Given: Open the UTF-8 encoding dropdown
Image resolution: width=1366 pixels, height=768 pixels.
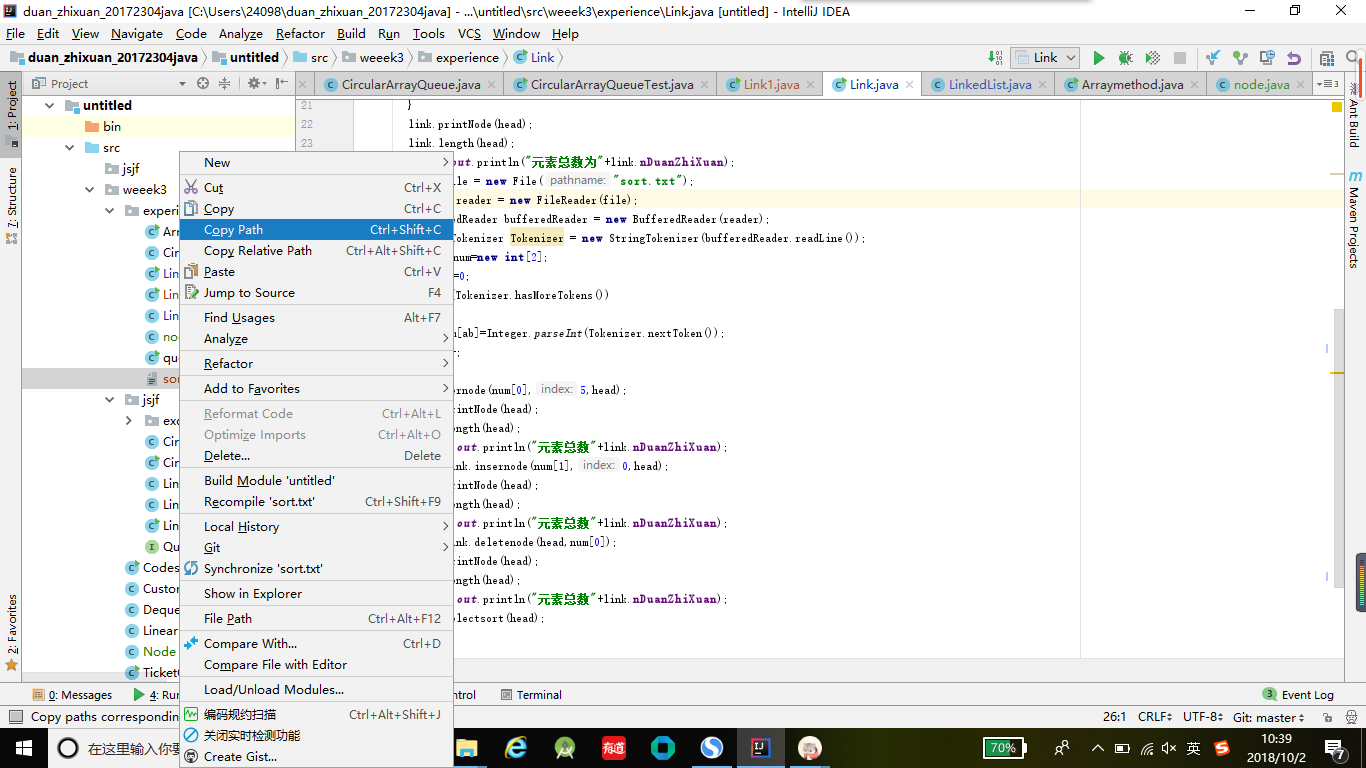Looking at the screenshot, I should (x=1203, y=717).
